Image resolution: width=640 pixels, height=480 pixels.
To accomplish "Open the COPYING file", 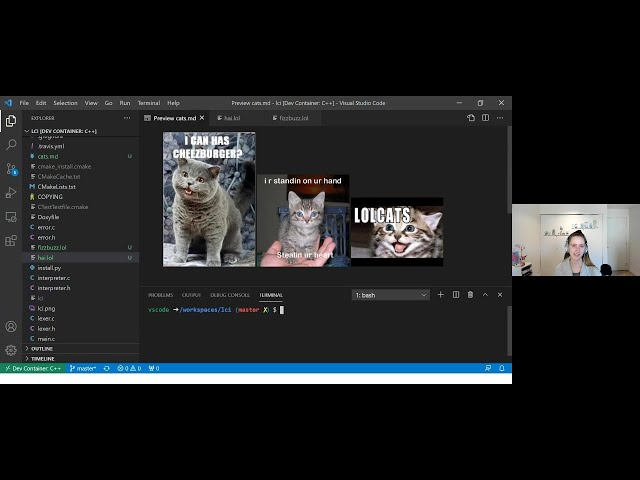I will tap(81, 197).
